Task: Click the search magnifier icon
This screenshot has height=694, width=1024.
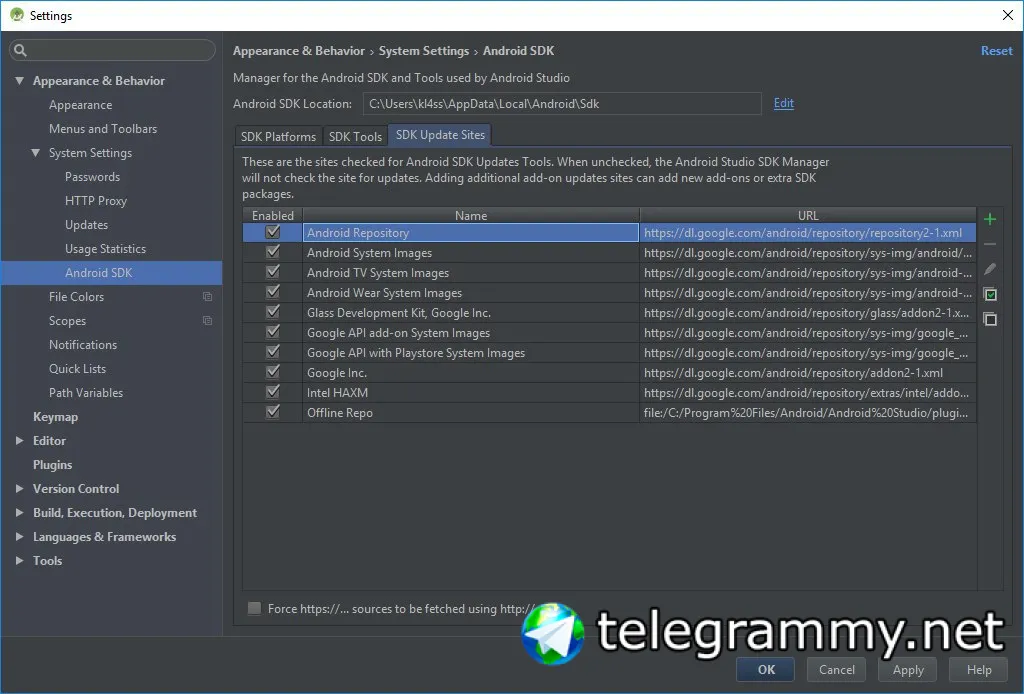Action: [20, 50]
